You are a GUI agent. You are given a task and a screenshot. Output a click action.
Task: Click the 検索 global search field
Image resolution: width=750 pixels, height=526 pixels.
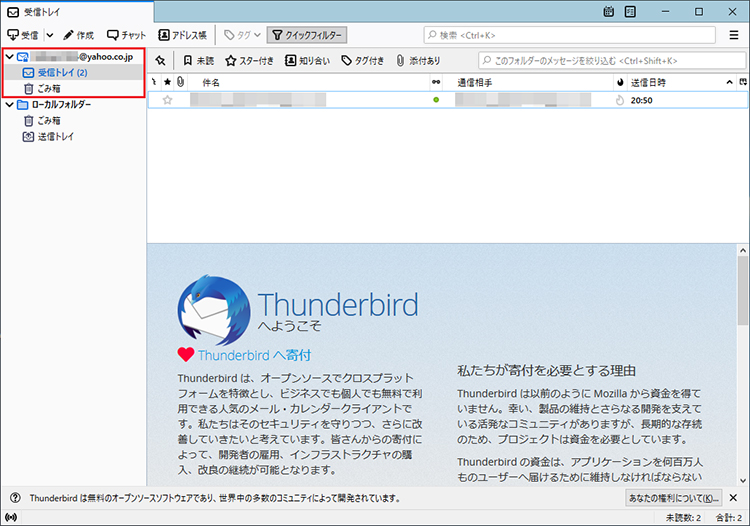point(569,35)
